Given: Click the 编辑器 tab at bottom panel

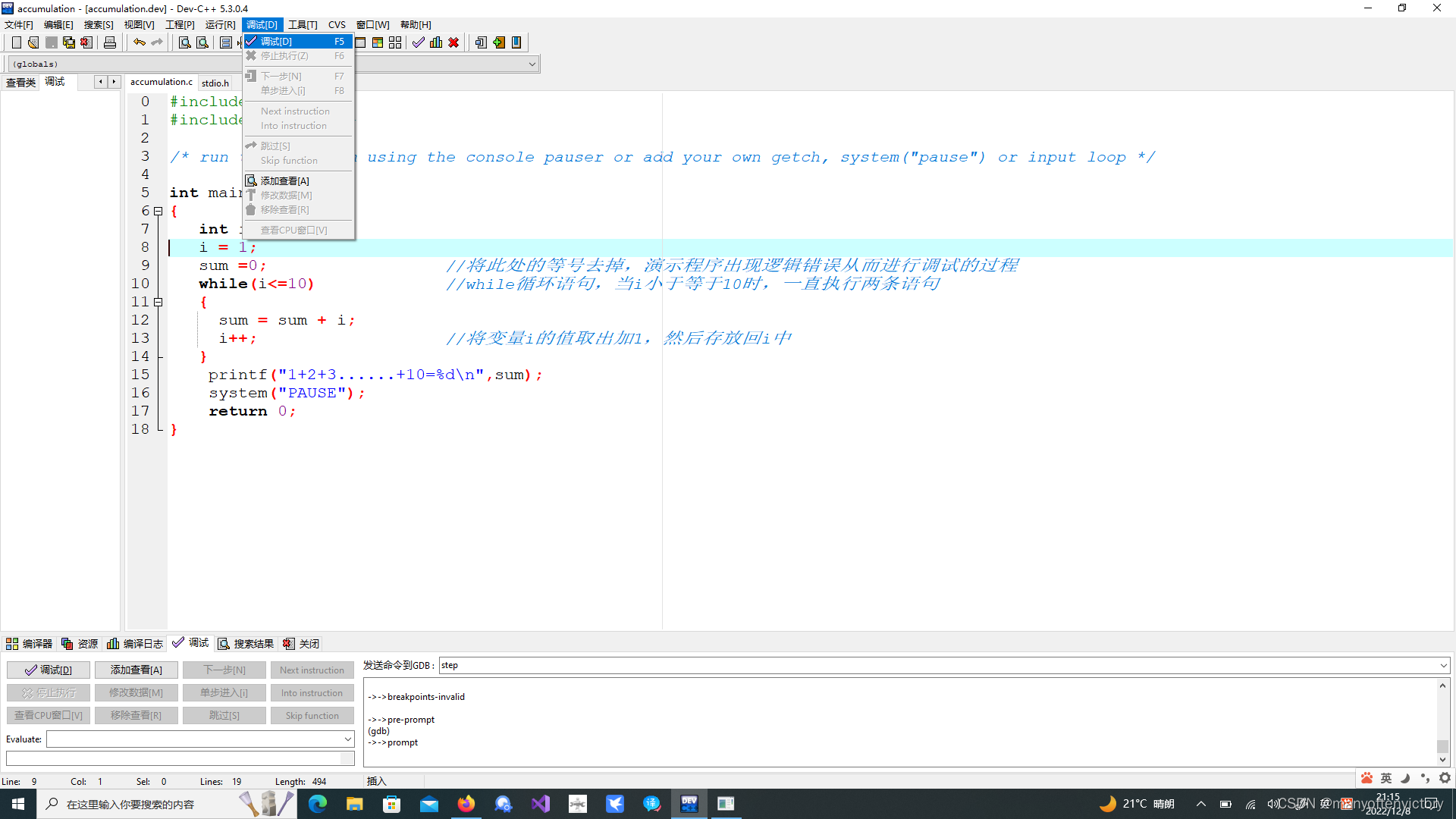Looking at the screenshot, I should (x=30, y=643).
